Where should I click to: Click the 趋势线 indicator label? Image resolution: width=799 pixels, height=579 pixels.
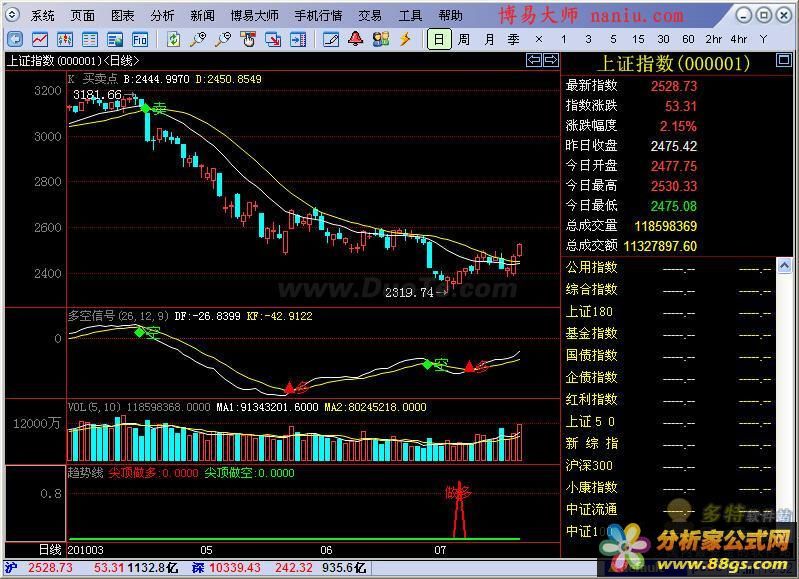(x=85, y=473)
